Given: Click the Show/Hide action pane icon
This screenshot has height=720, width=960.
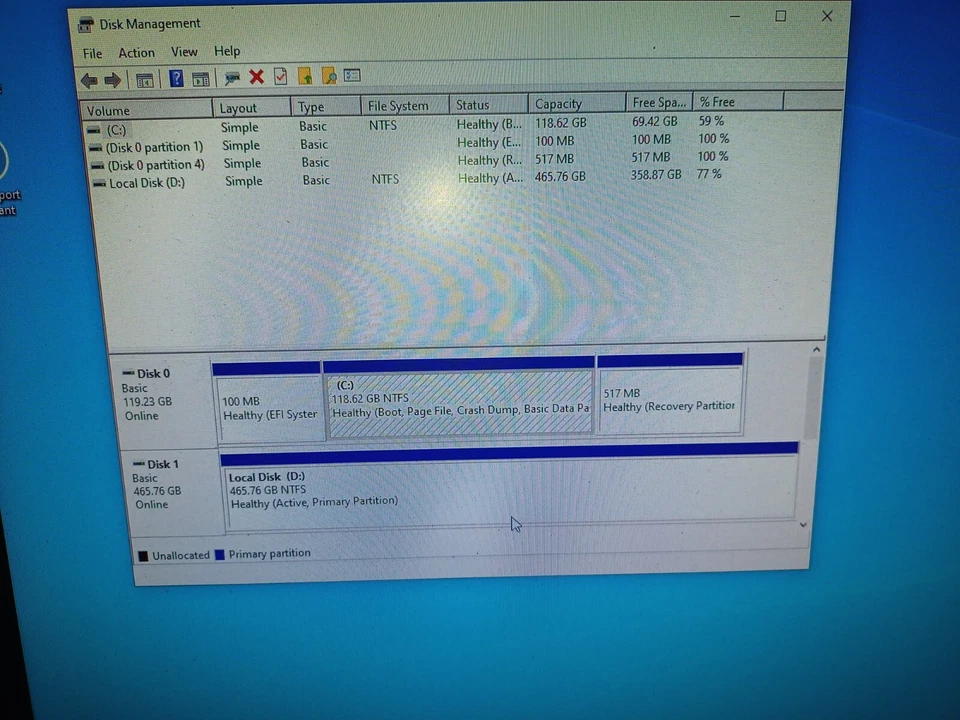Looking at the screenshot, I should [201, 78].
